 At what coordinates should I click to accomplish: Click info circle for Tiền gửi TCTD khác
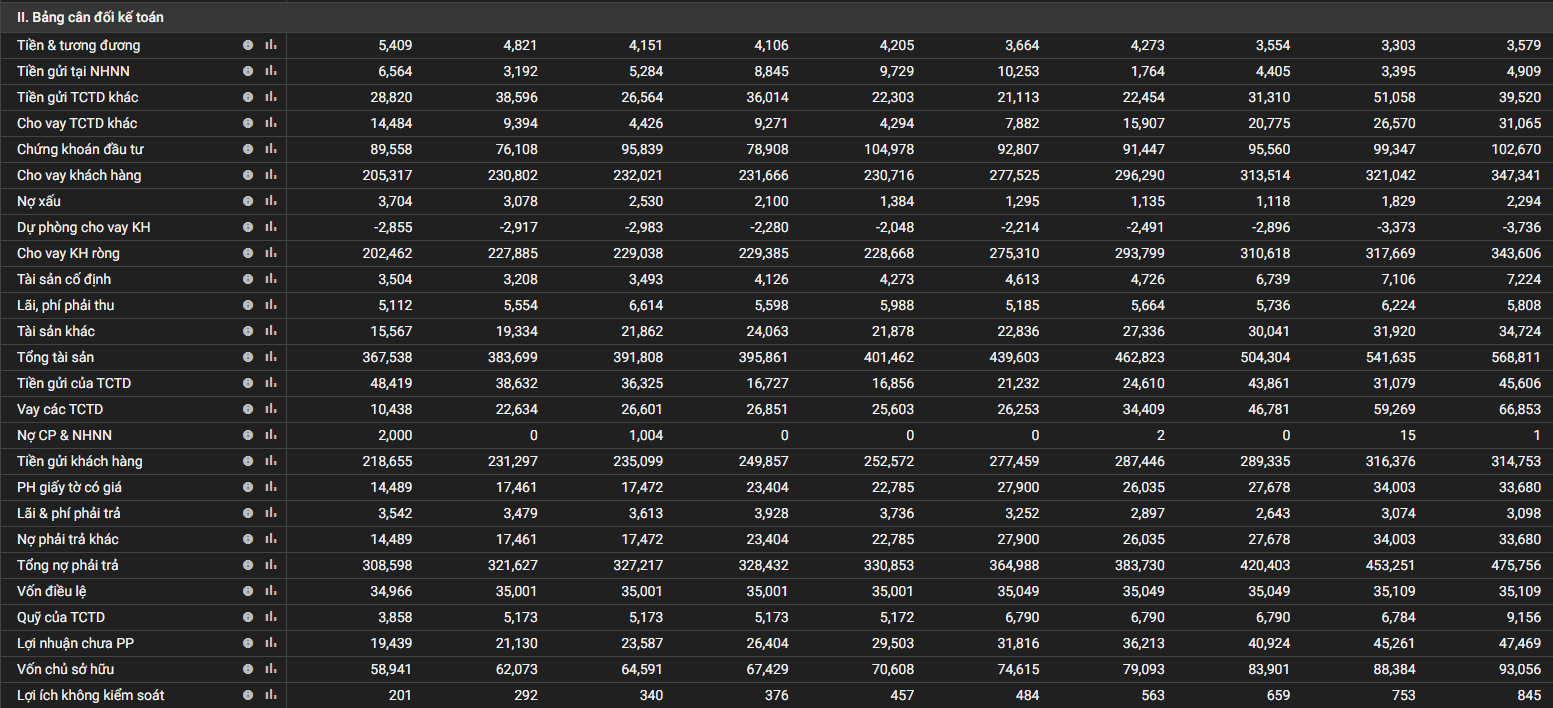[x=248, y=97]
